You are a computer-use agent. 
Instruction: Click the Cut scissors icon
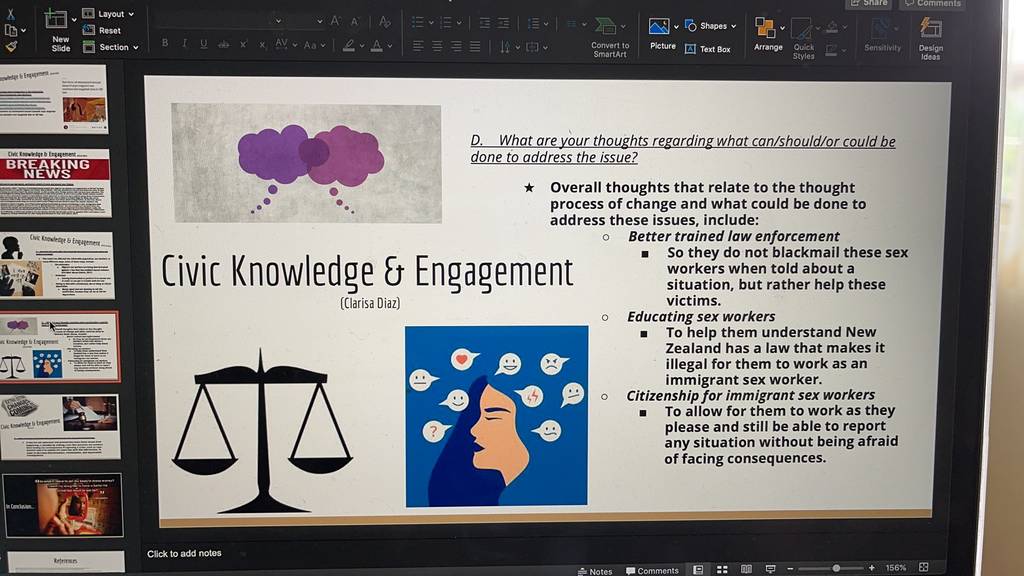10,14
